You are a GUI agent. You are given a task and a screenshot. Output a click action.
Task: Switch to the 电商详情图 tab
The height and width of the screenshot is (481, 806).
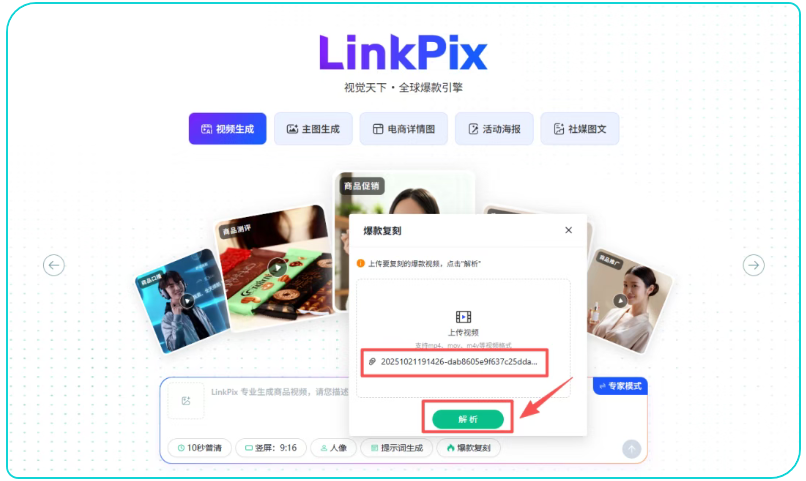point(404,128)
